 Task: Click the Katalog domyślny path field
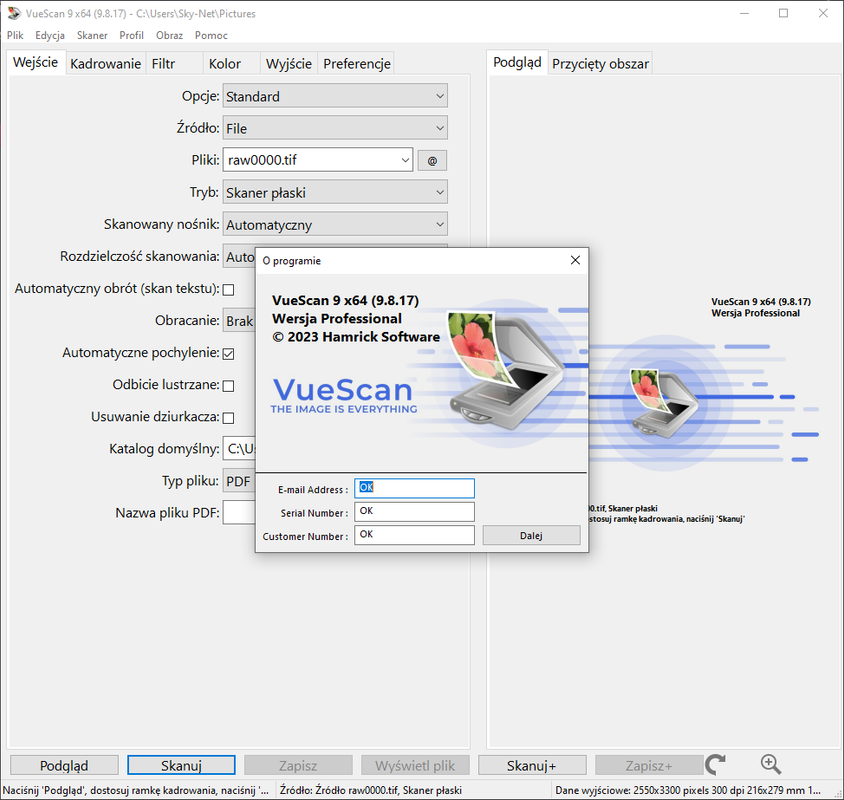click(x=239, y=449)
